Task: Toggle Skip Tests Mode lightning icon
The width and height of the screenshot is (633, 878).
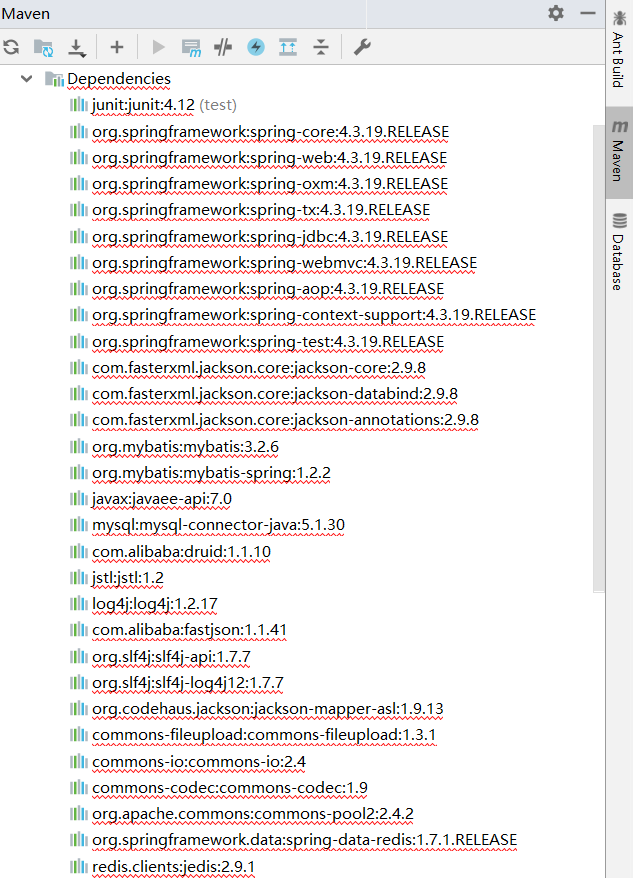Action: [x=256, y=46]
